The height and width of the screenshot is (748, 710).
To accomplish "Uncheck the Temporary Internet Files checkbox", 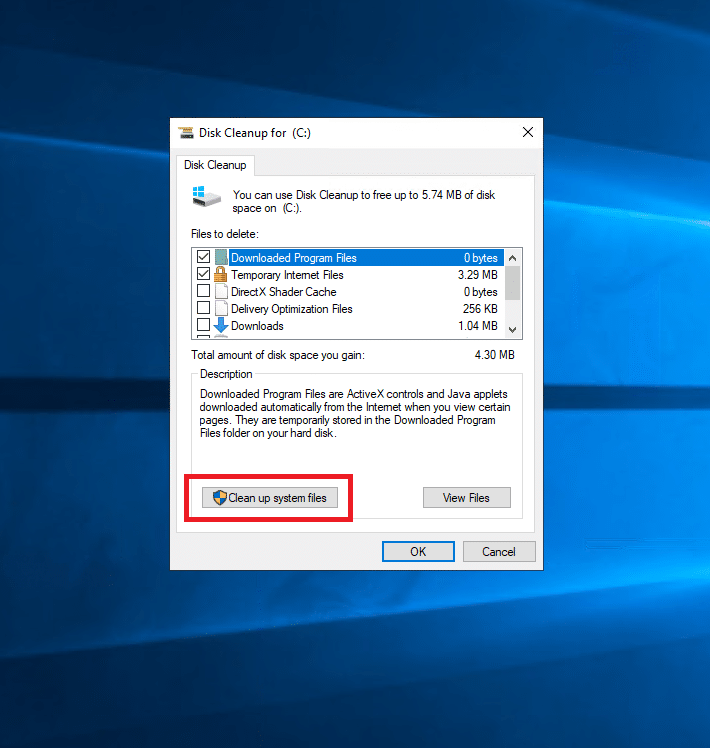I will pos(204,275).
